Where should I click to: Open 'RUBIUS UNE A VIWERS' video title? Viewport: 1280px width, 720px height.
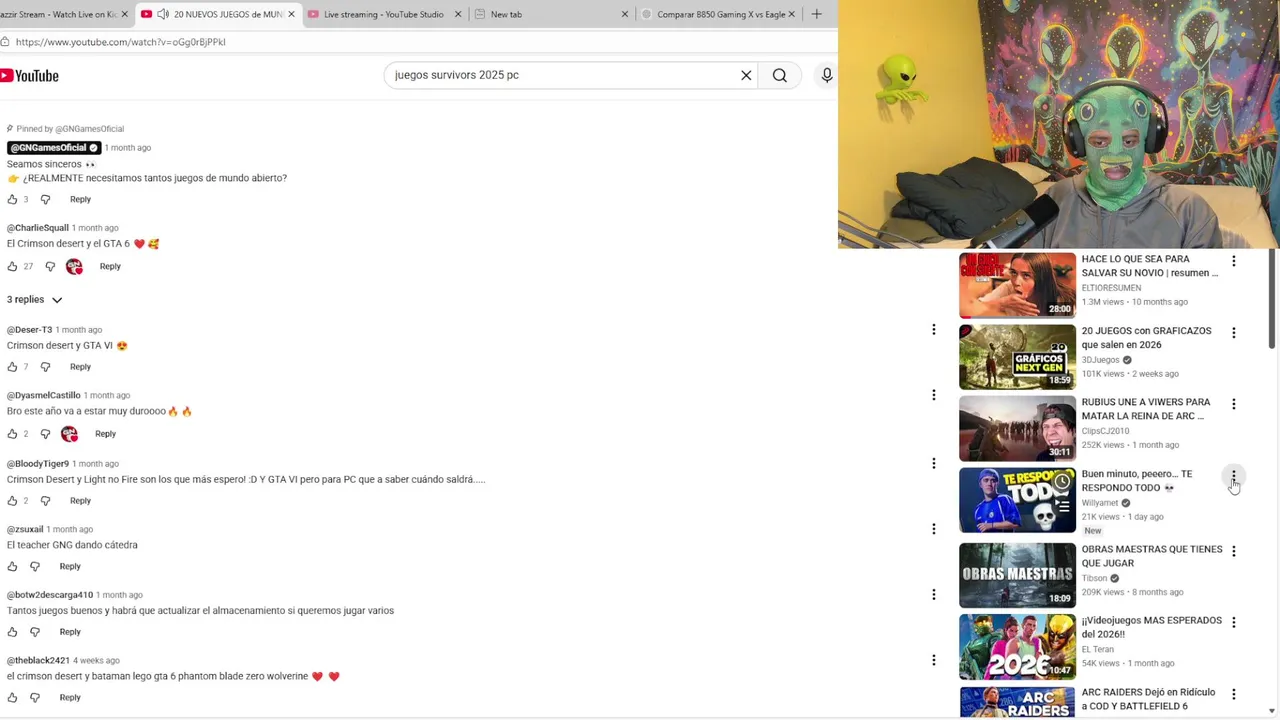pyautogui.click(x=1146, y=409)
